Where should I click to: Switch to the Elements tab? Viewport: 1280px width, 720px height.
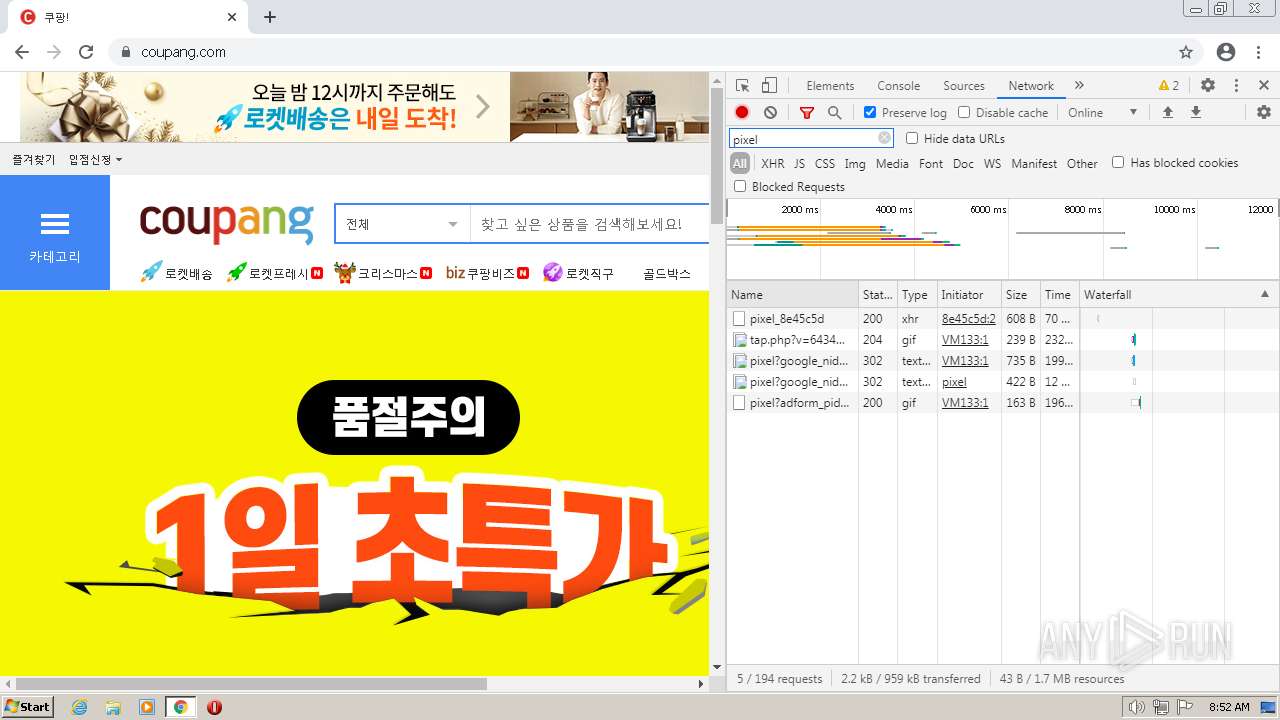tap(830, 86)
